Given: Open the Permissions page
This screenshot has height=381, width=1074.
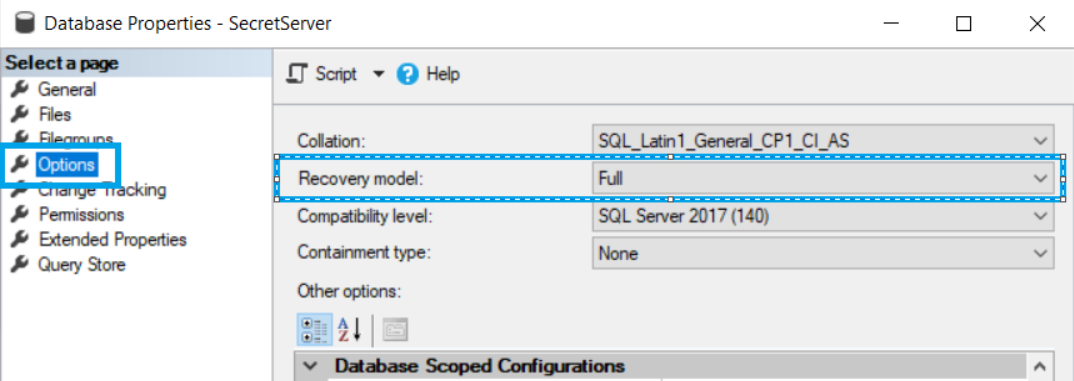Looking at the screenshot, I should [82, 214].
